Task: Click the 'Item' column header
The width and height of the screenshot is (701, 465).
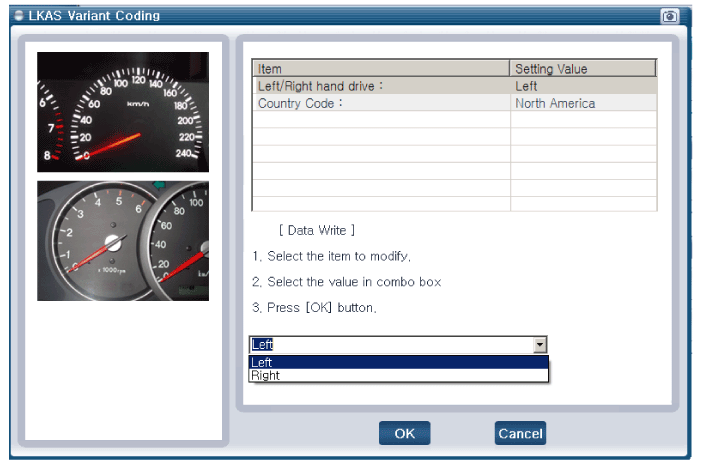Action: tap(380, 69)
